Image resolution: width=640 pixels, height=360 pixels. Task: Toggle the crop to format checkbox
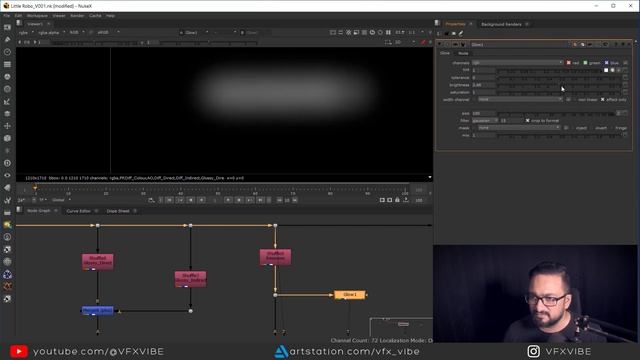(527, 121)
